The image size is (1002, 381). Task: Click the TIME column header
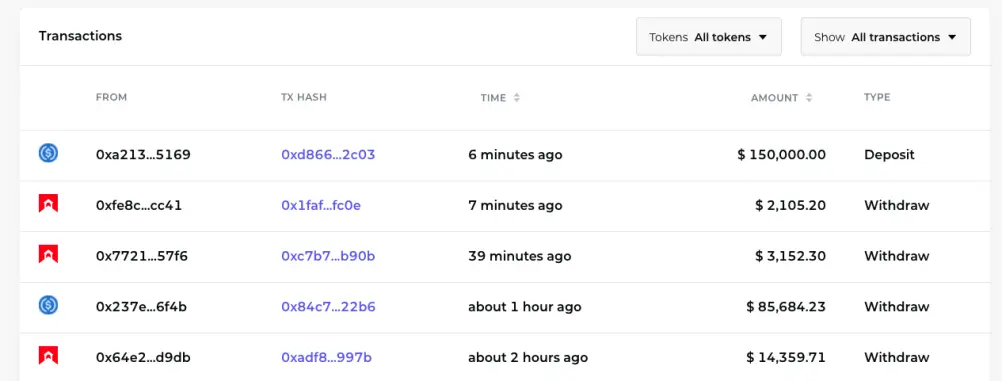[x=493, y=98]
